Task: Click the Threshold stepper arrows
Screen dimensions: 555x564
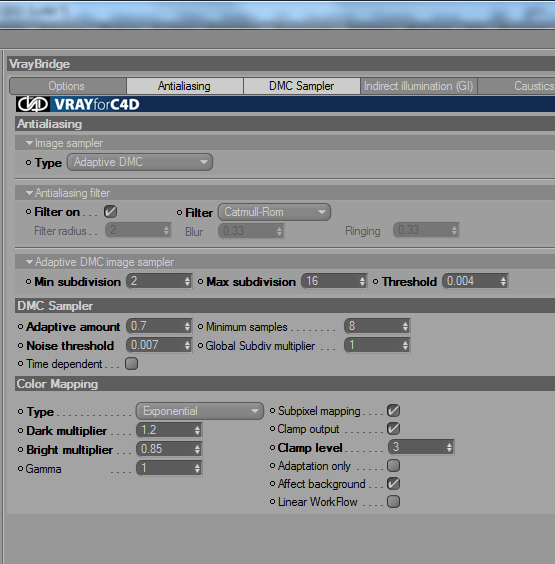Action: pyautogui.click(x=504, y=281)
